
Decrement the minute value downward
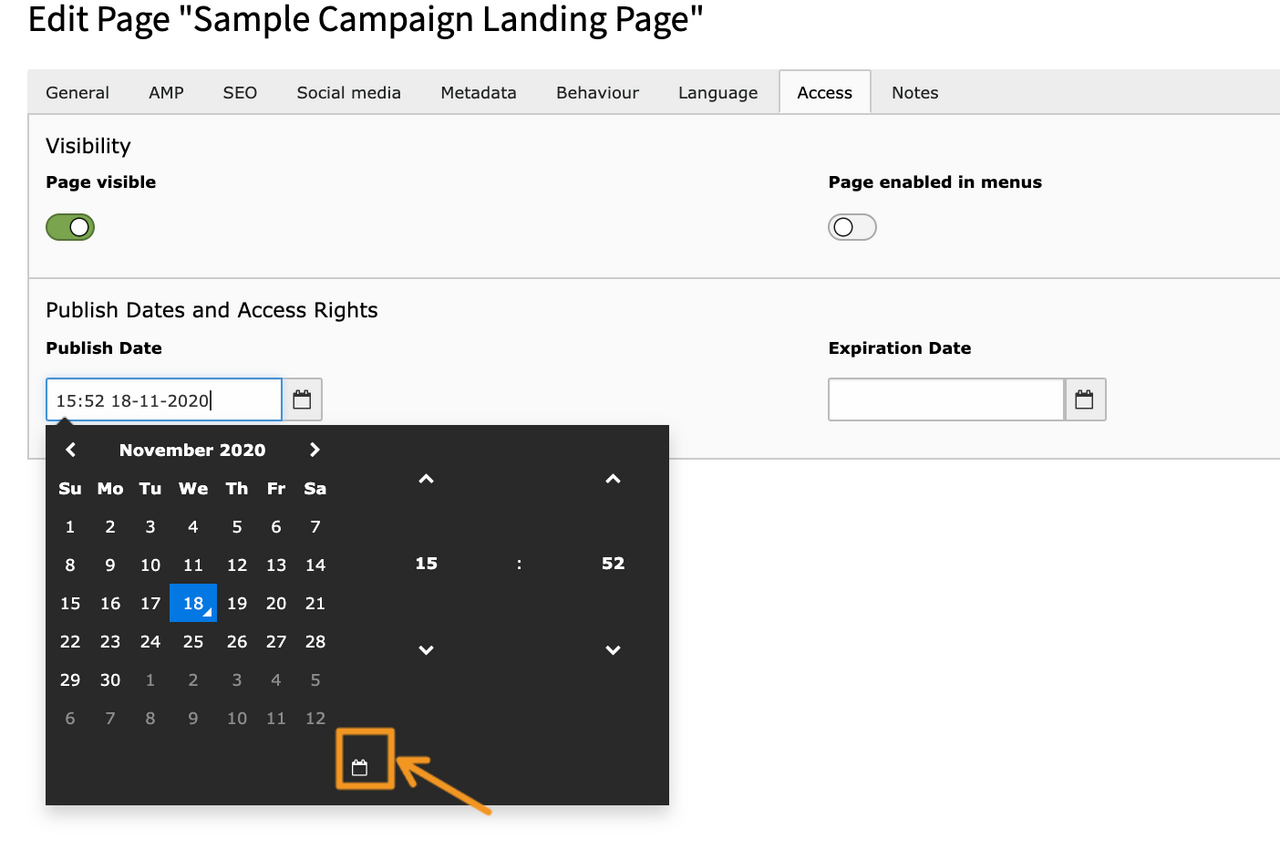(x=612, y=649)
